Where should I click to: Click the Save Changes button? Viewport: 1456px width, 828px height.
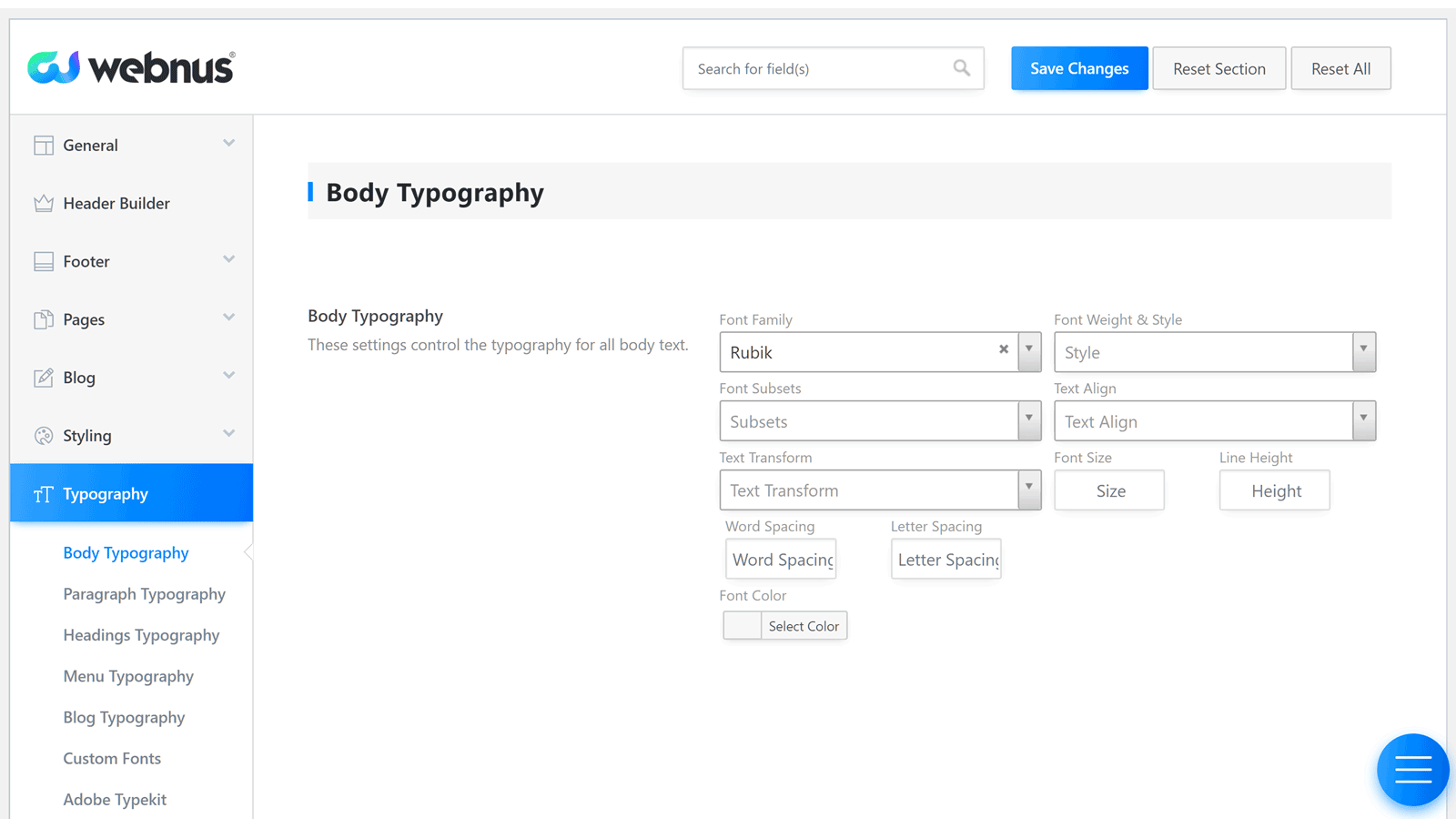click(x=1079, y=68)
